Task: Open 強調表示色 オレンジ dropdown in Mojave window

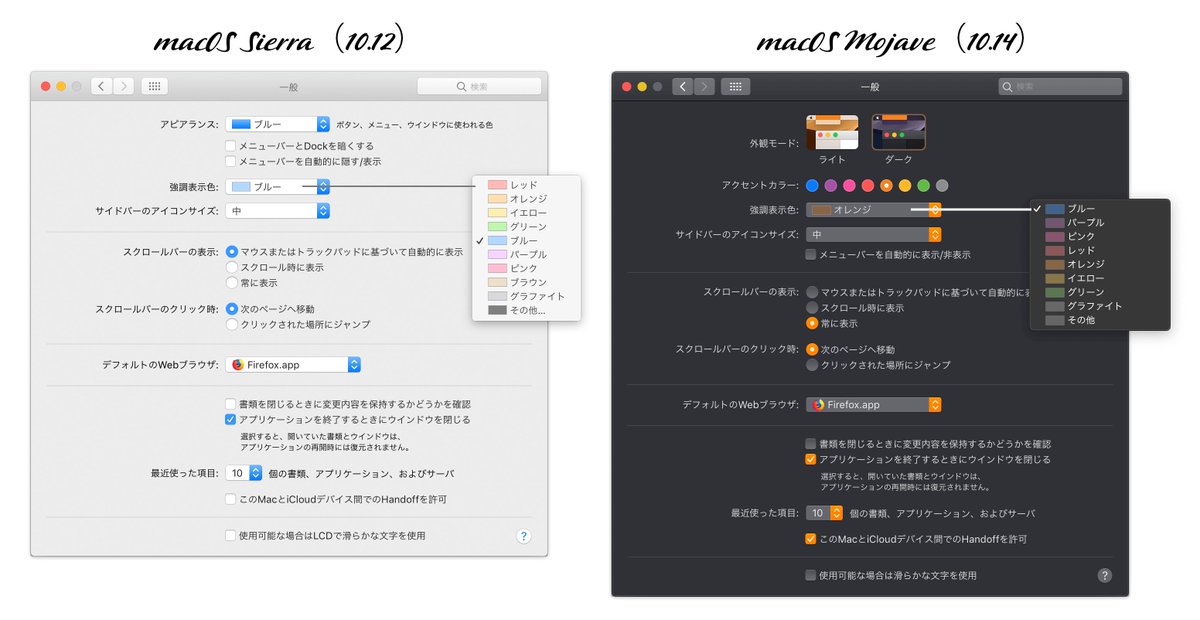Action: tap(874, 210)
